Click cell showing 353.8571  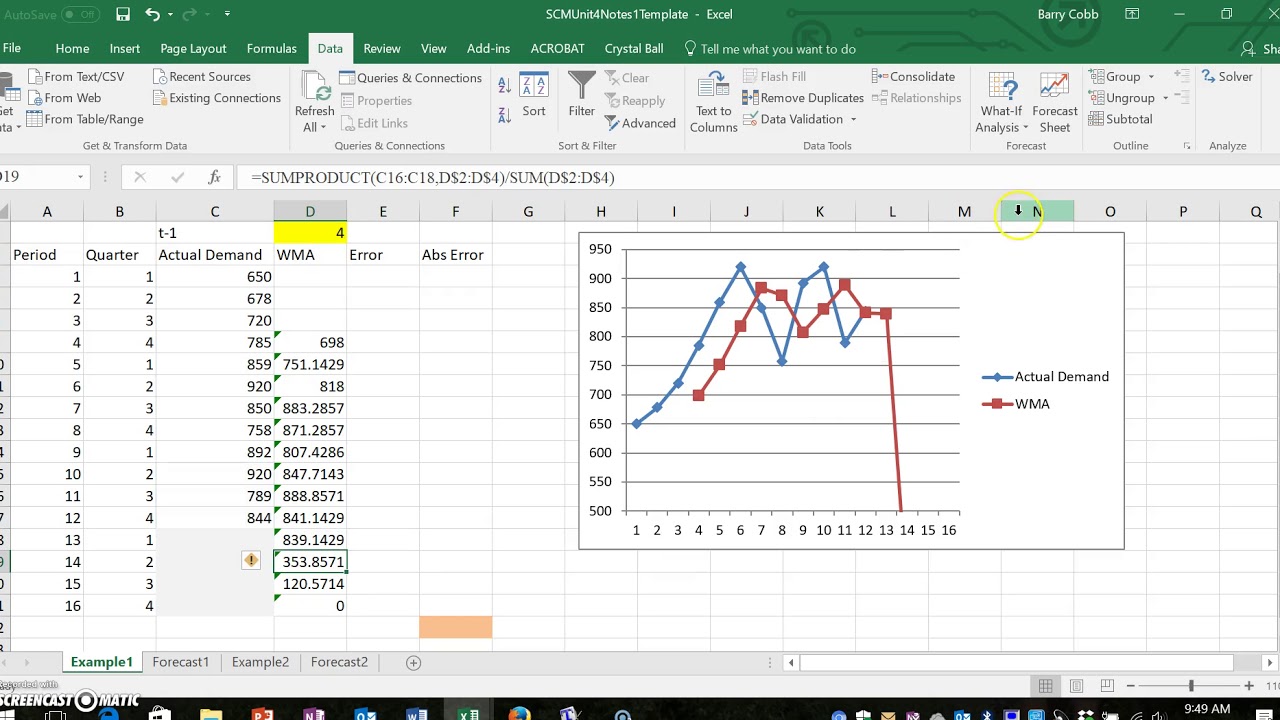pyautogui.click(x=310, y=562)
